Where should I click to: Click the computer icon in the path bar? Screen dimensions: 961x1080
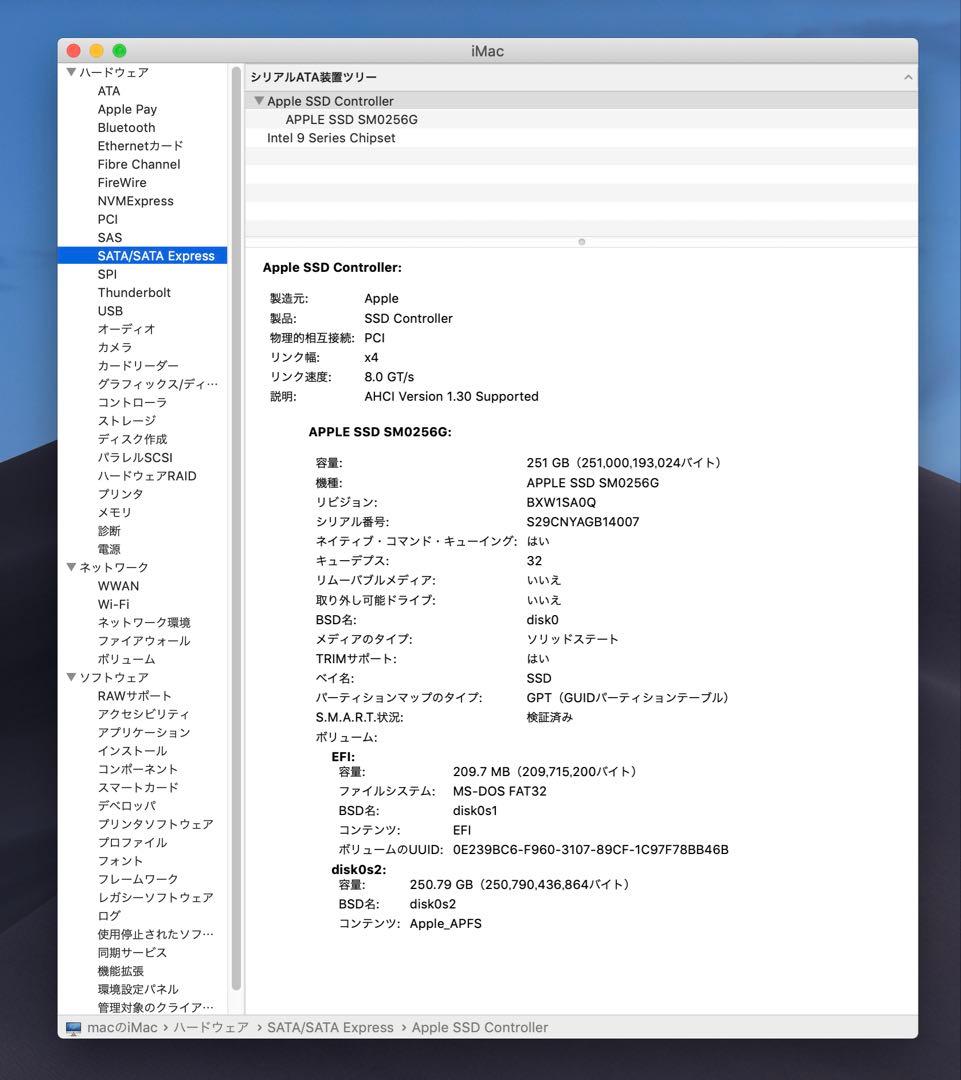(73, 1028)
